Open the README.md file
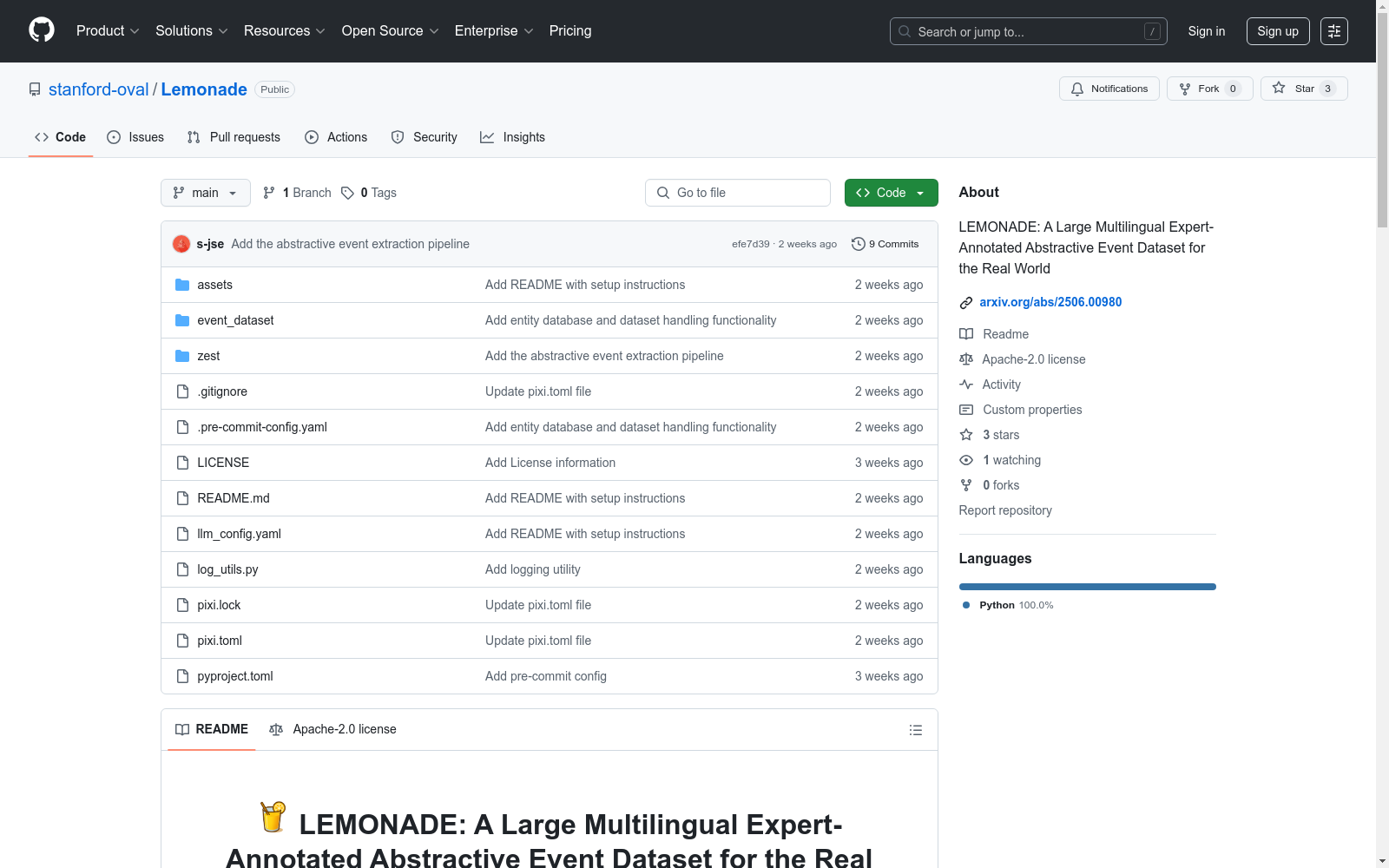 coord(234,498)
